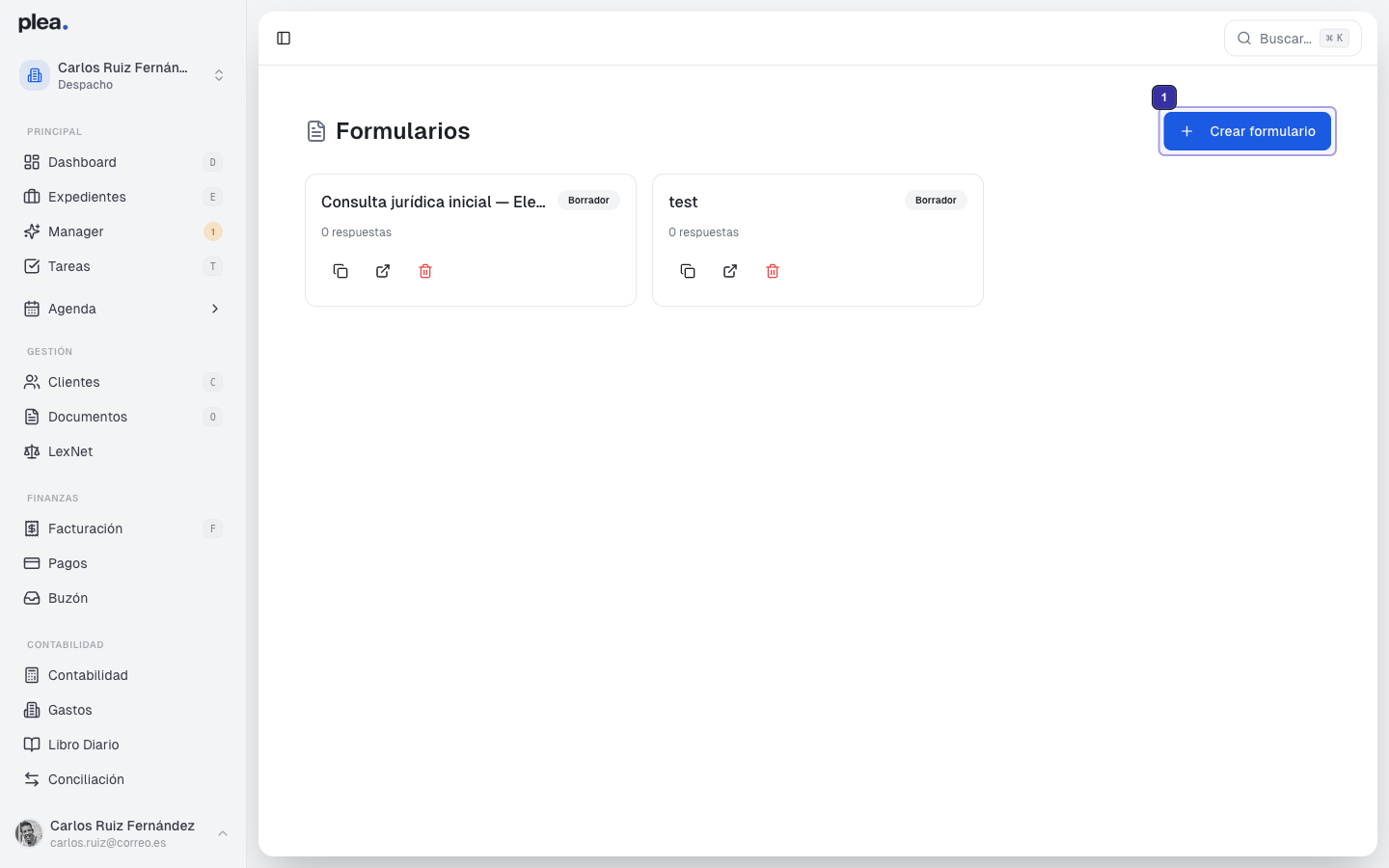
Task: Click '0 respuestas' under Consulta jurídica form
Action: (x=356, y=232)
